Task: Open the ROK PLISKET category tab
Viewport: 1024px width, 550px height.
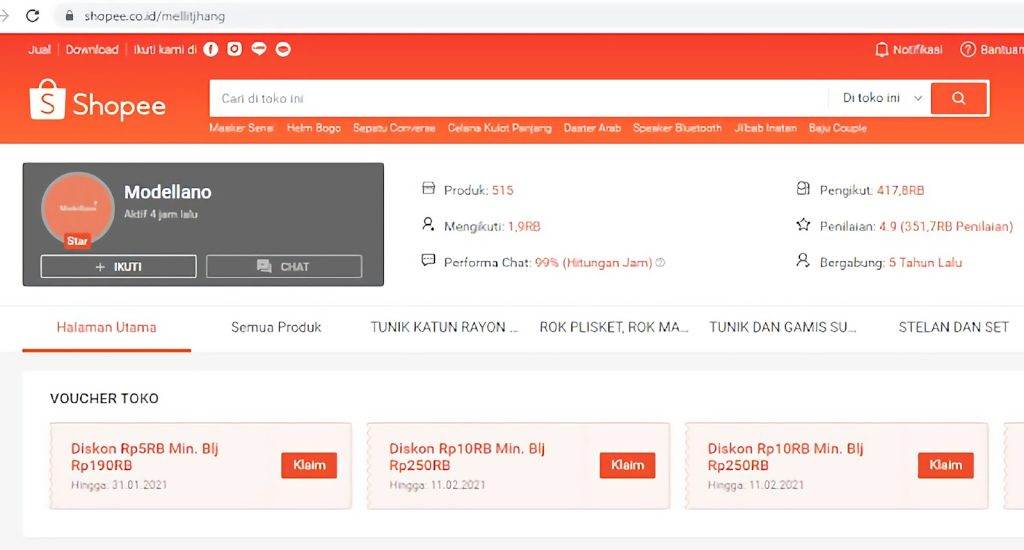Action: click(x=614, y=327)
